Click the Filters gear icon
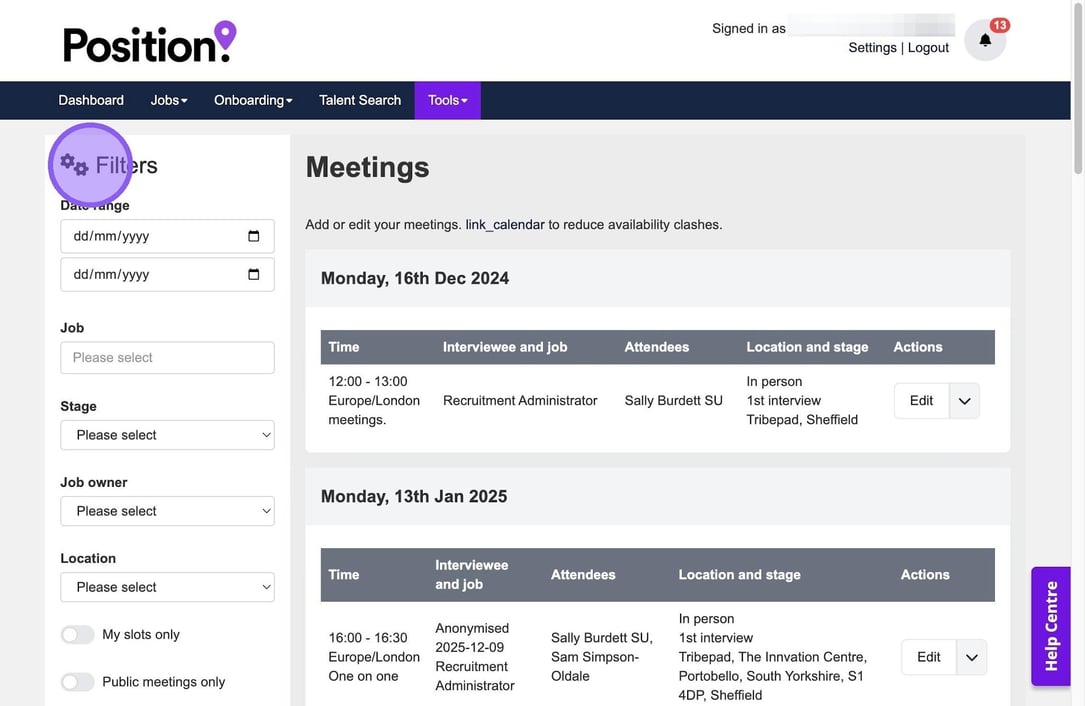 point(74,165)
